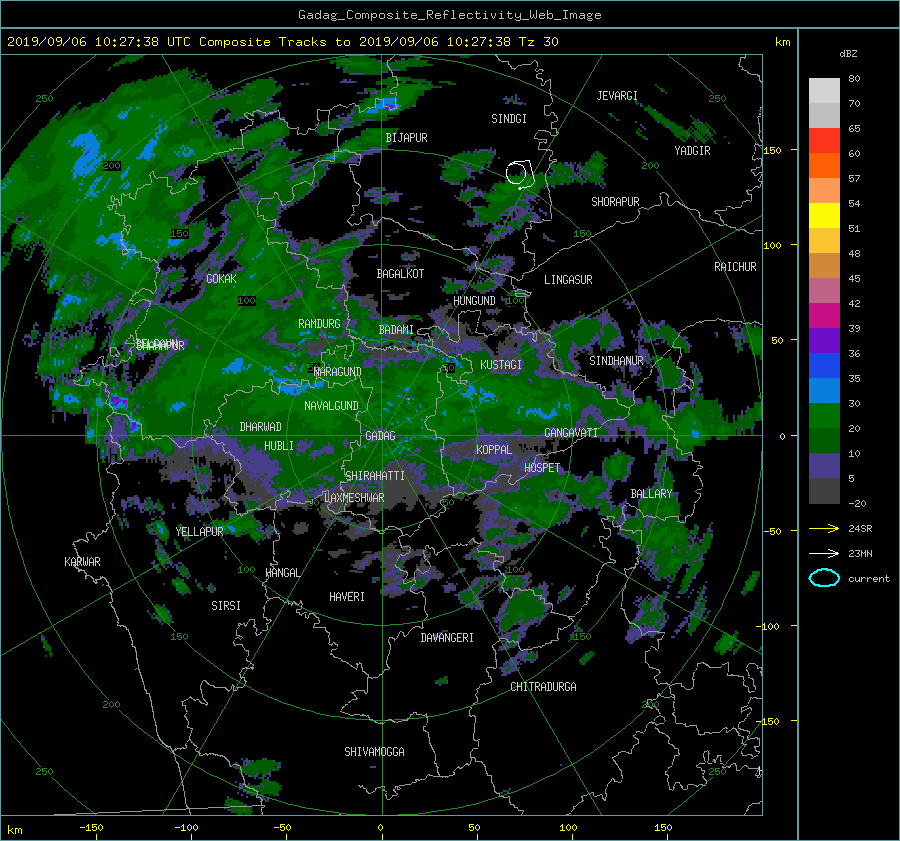Click the HAVERI city label
Viewport: 900px width, 841px height.
point(347,597)
